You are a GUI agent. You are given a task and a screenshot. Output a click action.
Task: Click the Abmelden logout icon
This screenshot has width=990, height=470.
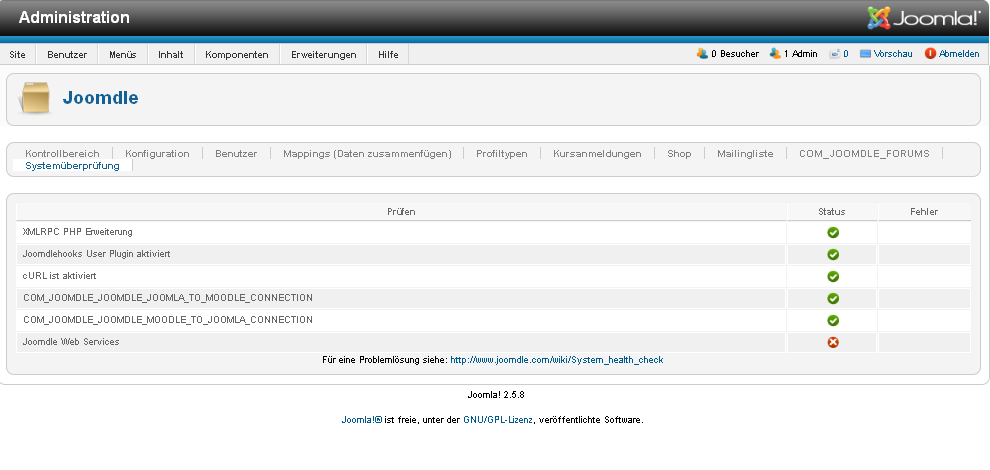[930, 54]
